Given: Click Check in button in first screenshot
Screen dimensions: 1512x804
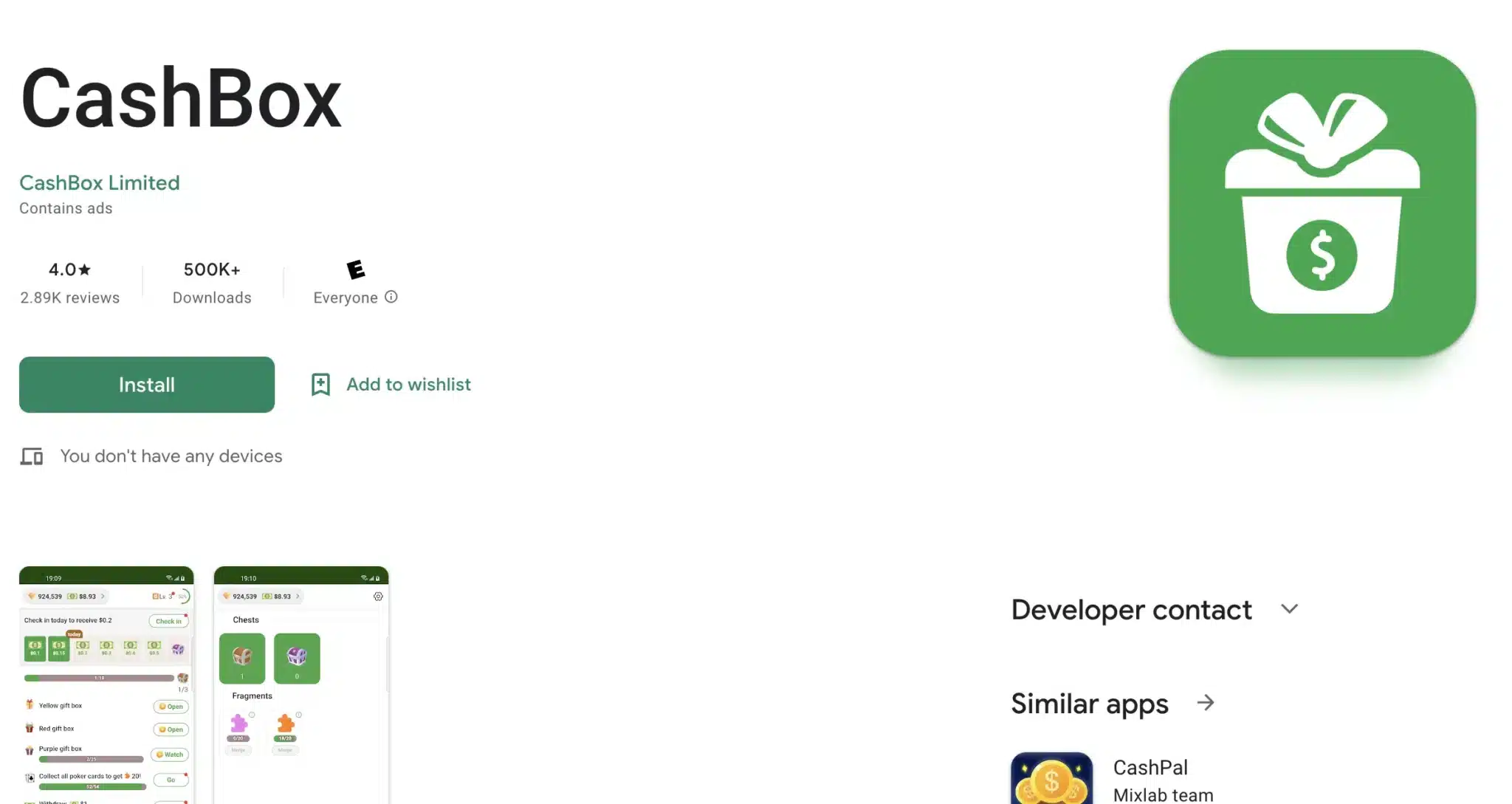Looking at the screenshot, I should 168,621.
